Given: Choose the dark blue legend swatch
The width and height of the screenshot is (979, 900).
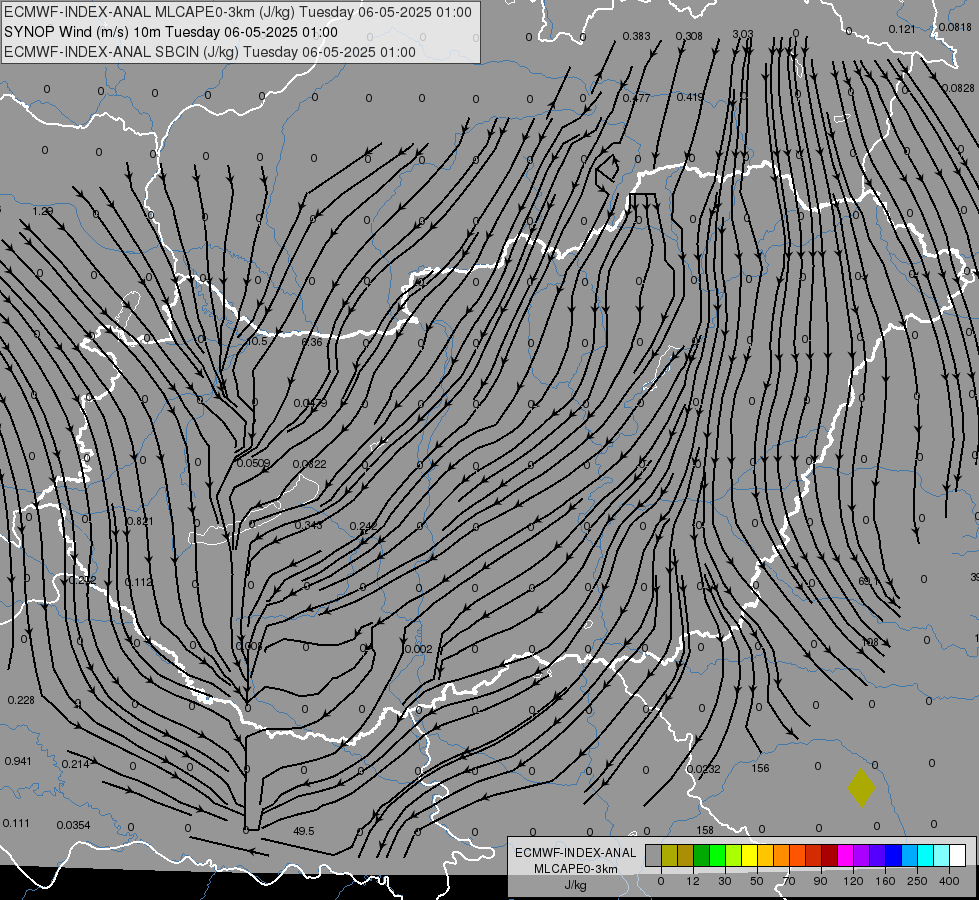Looking at the screenshot, I should 893,855.
